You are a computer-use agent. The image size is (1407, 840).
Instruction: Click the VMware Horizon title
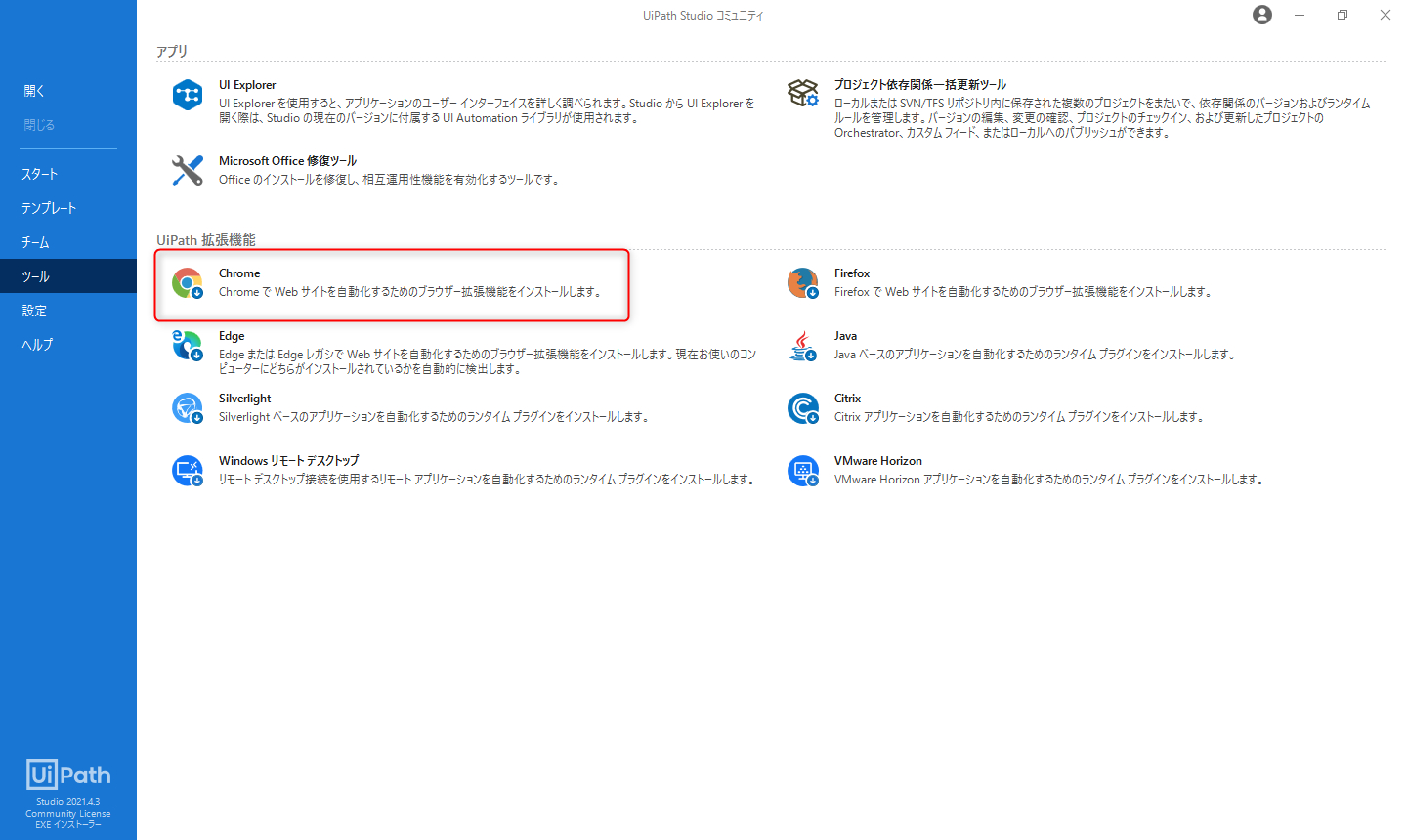878,461
